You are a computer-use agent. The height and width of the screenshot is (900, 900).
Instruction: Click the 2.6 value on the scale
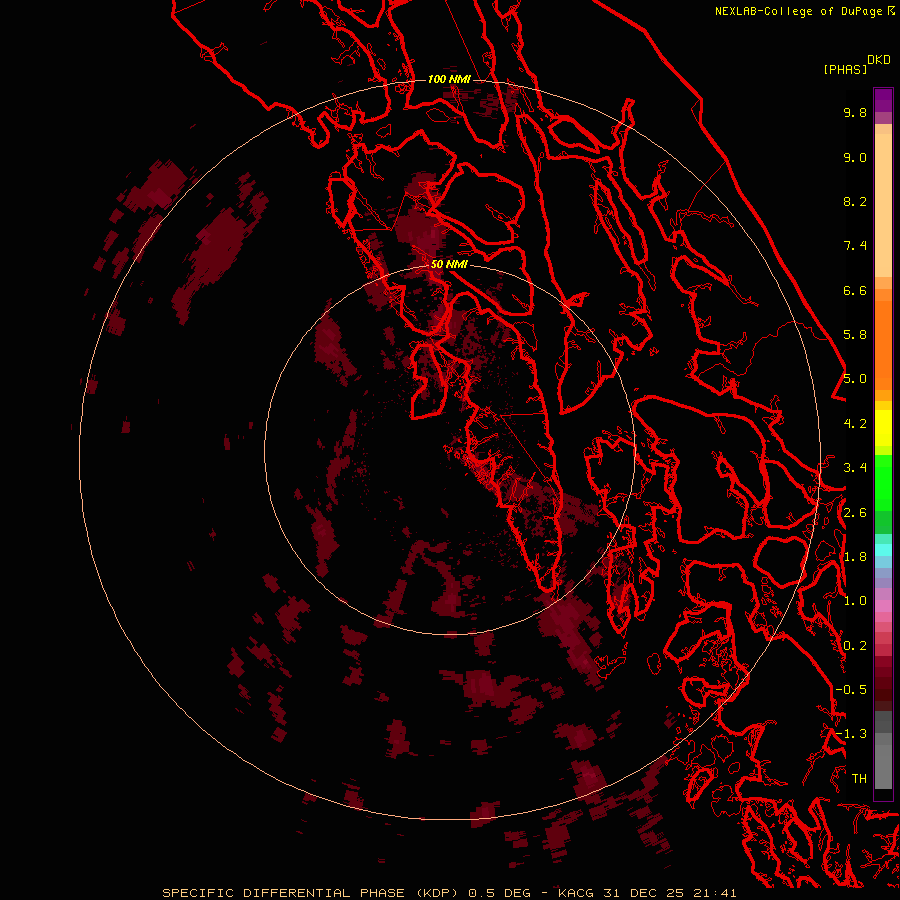[x=855, y=513]
